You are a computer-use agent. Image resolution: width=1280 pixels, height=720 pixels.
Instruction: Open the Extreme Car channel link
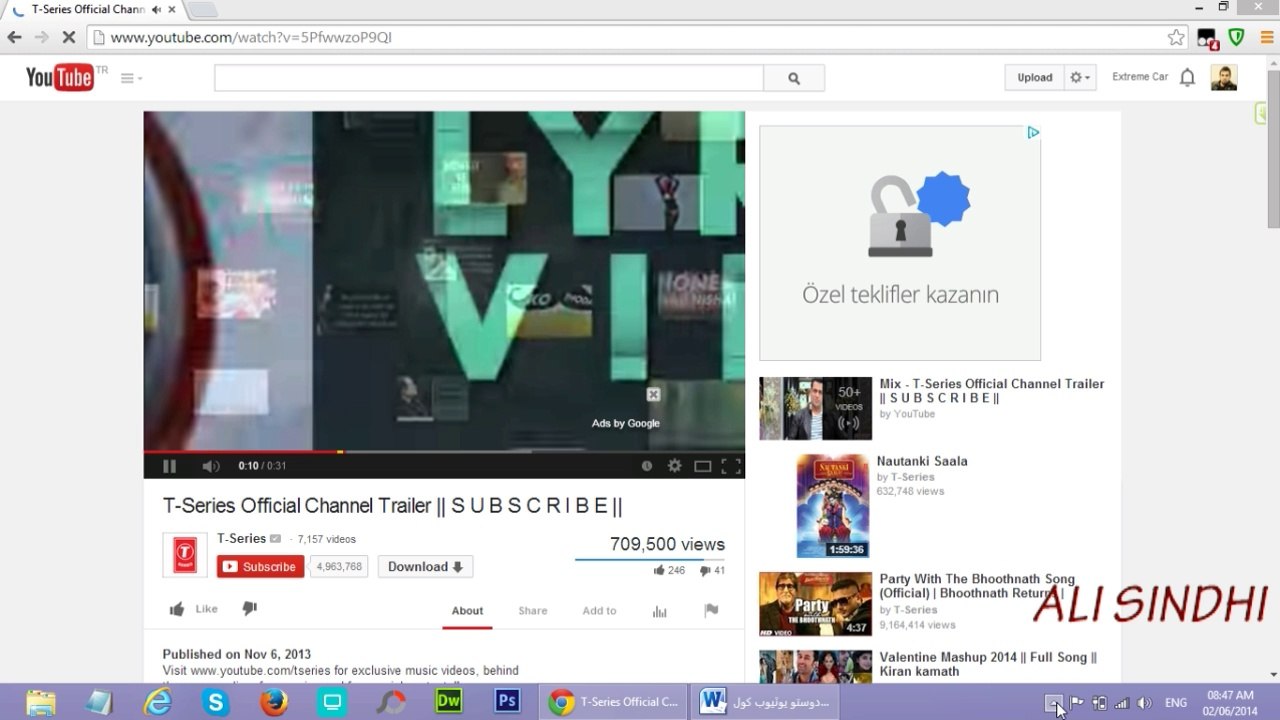click(x=1140, y=77)
